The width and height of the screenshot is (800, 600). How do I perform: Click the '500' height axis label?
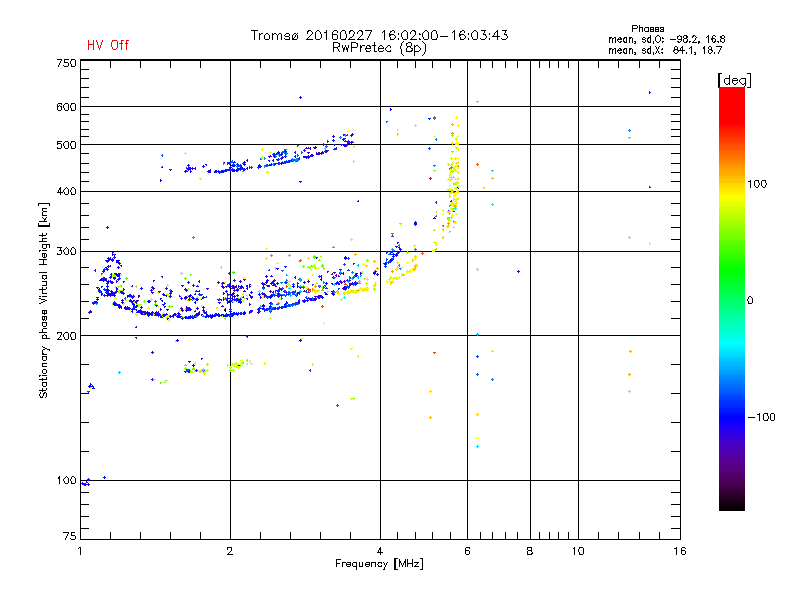[66, 145]
